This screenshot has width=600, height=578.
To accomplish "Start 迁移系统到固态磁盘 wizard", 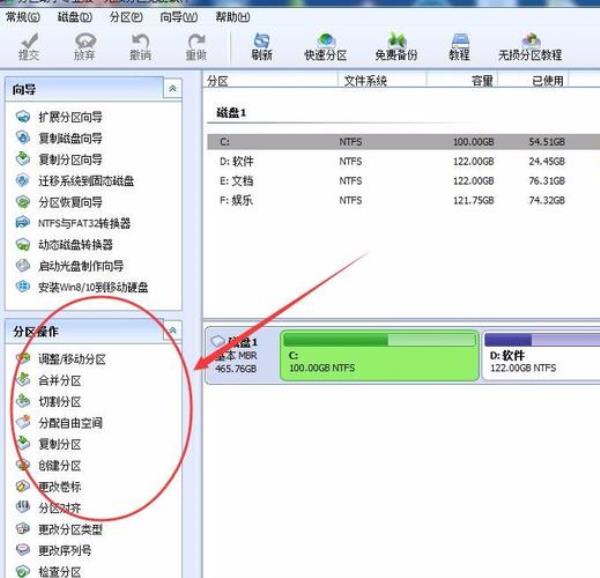I will pos(75,181).
